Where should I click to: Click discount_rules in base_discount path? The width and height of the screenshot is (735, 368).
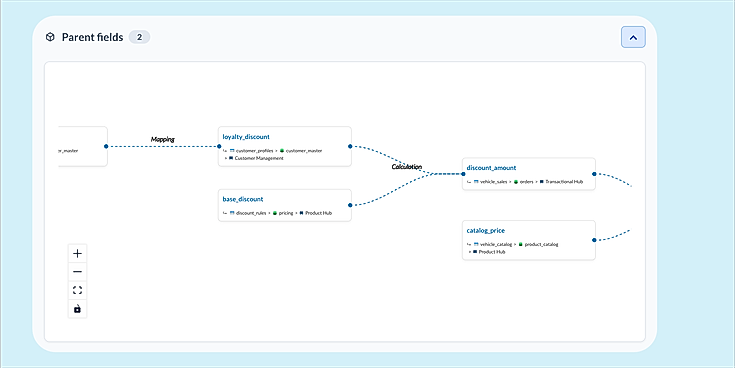tap(251, 213)
